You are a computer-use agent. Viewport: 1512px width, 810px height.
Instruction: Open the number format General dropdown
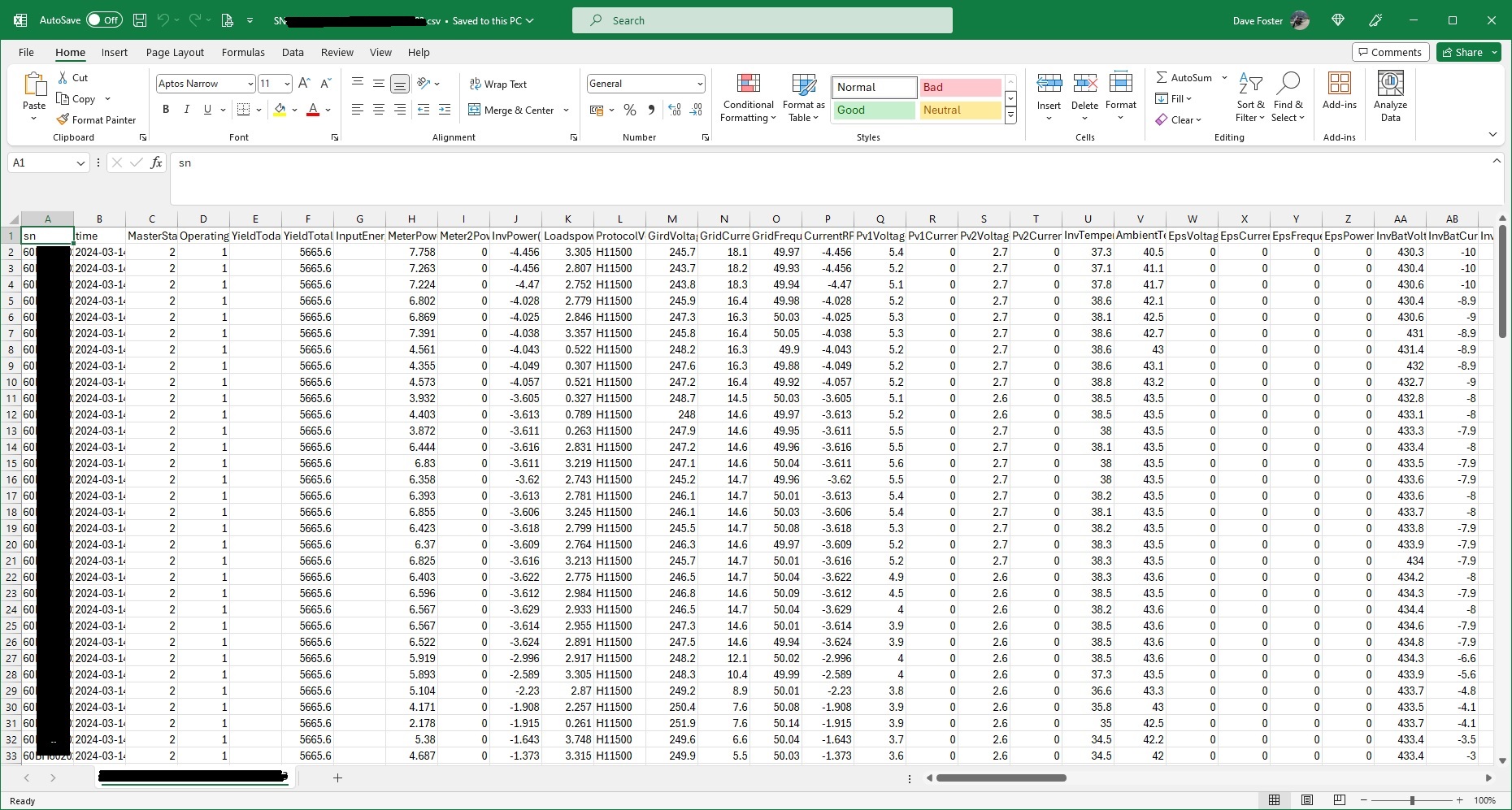(x=699, y=84)
